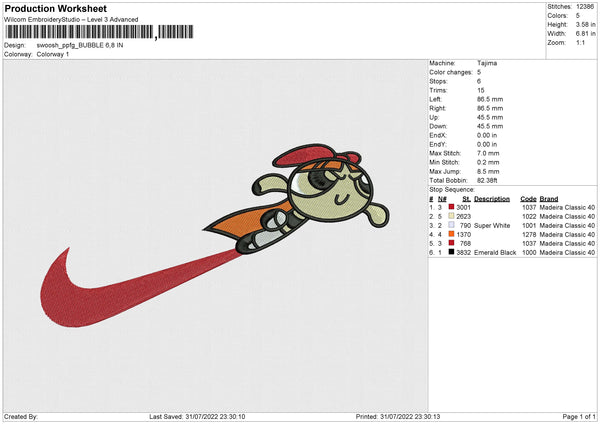The width and height of the screenshot is (600, 424).
Task: Click thread number '1370' in stop row 4
Action: (463, 235)
